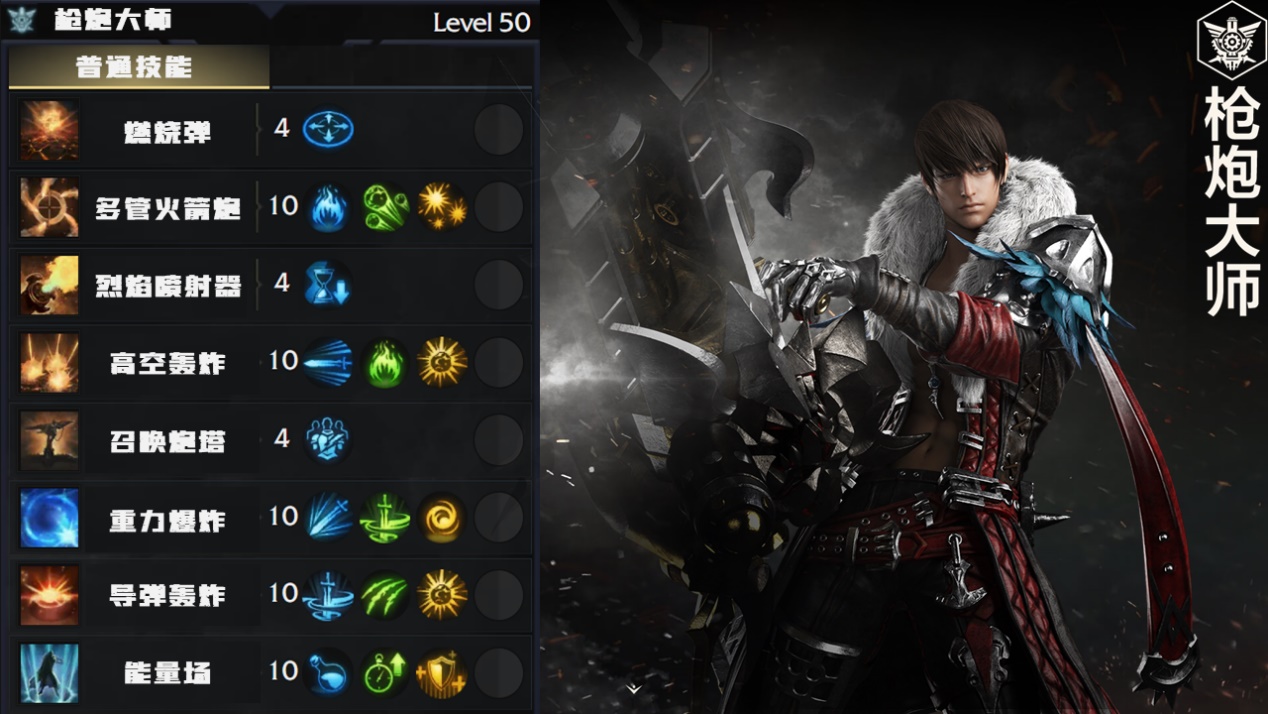
Task: Click the blue flame tripod of 多管火箭炮
Action: point(328,207)
